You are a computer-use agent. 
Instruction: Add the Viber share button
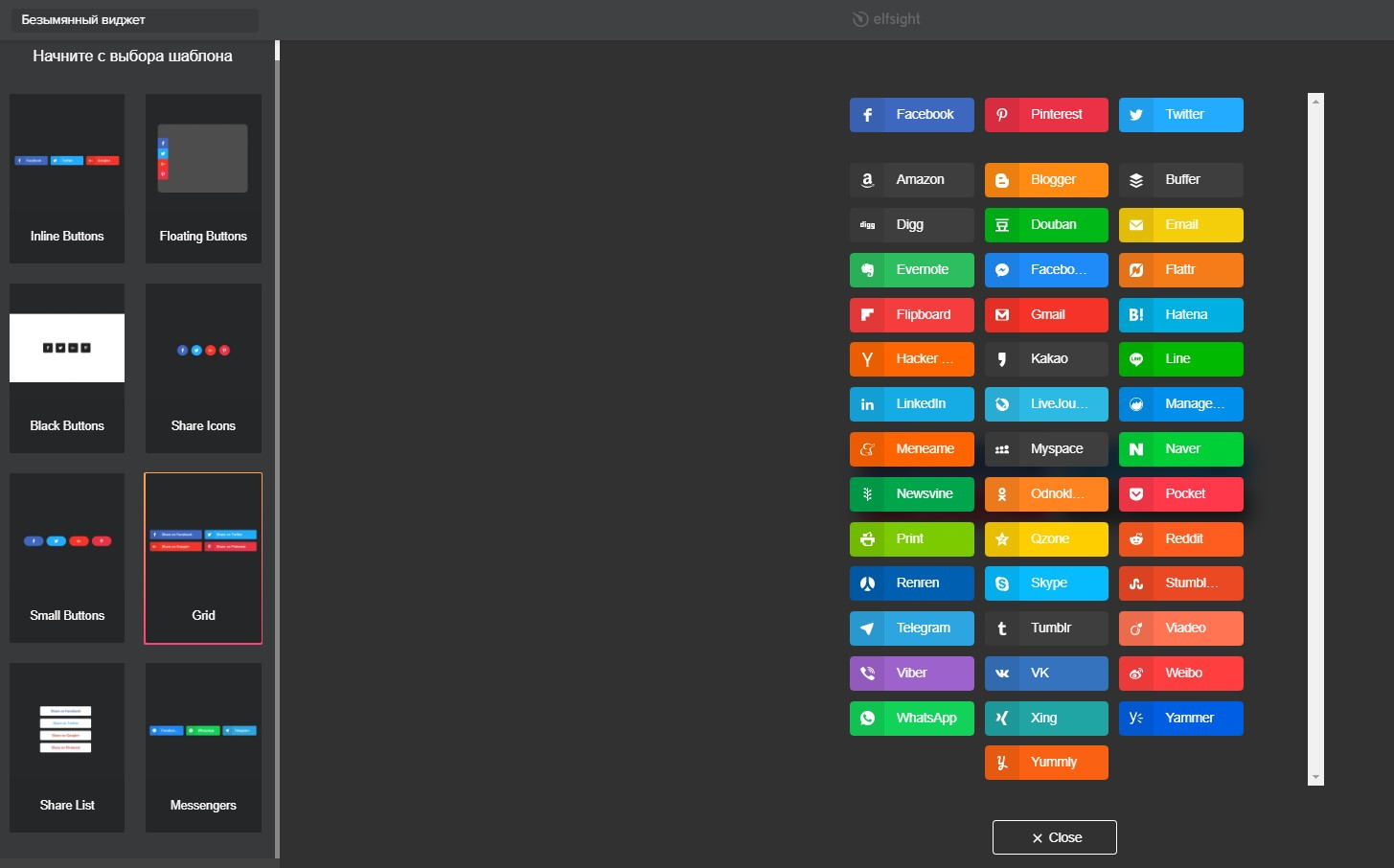pyautogui.click(x=911, y=674)
